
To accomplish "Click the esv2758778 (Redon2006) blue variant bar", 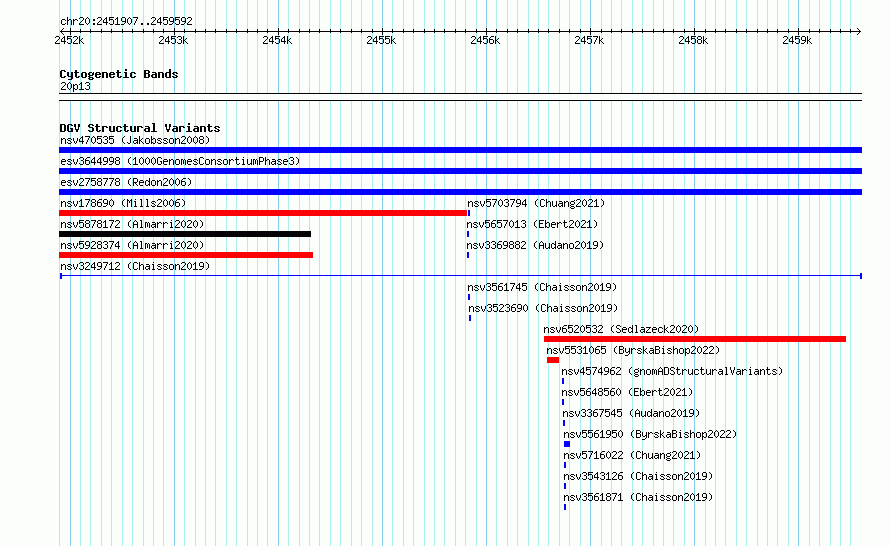I will tap(460, 192).
